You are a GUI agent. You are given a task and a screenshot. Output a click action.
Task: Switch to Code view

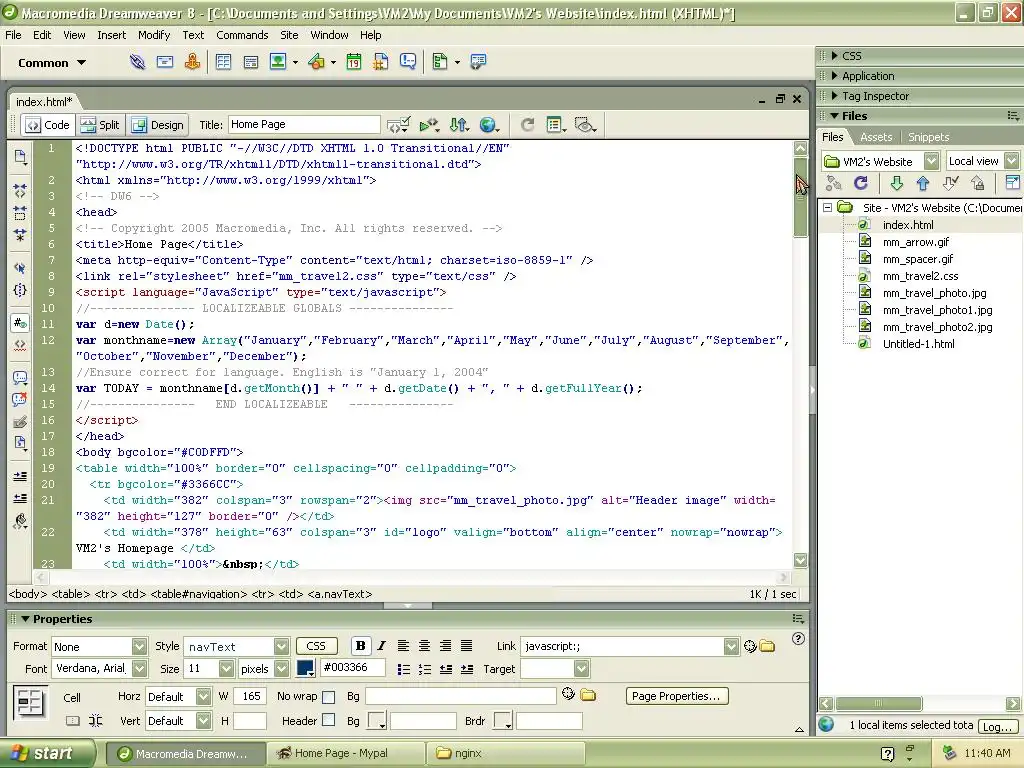pyautogui.click(x=48, y=125)
